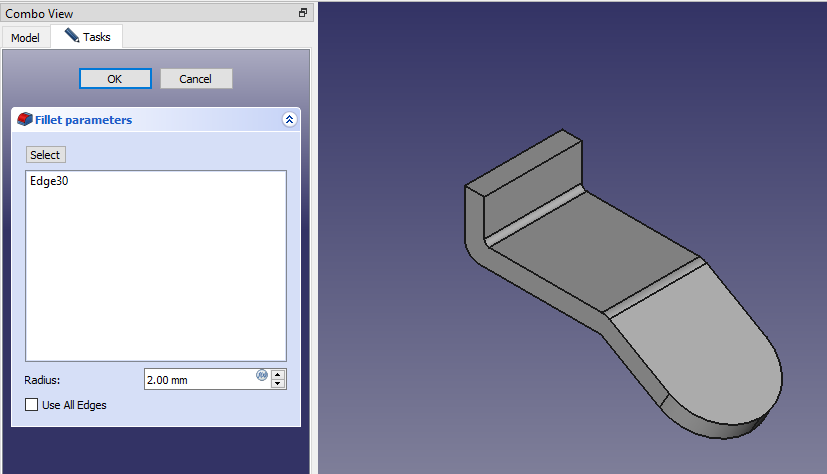
Task: Increase radius with the up spinner arrow
Action: click(279, 375)
